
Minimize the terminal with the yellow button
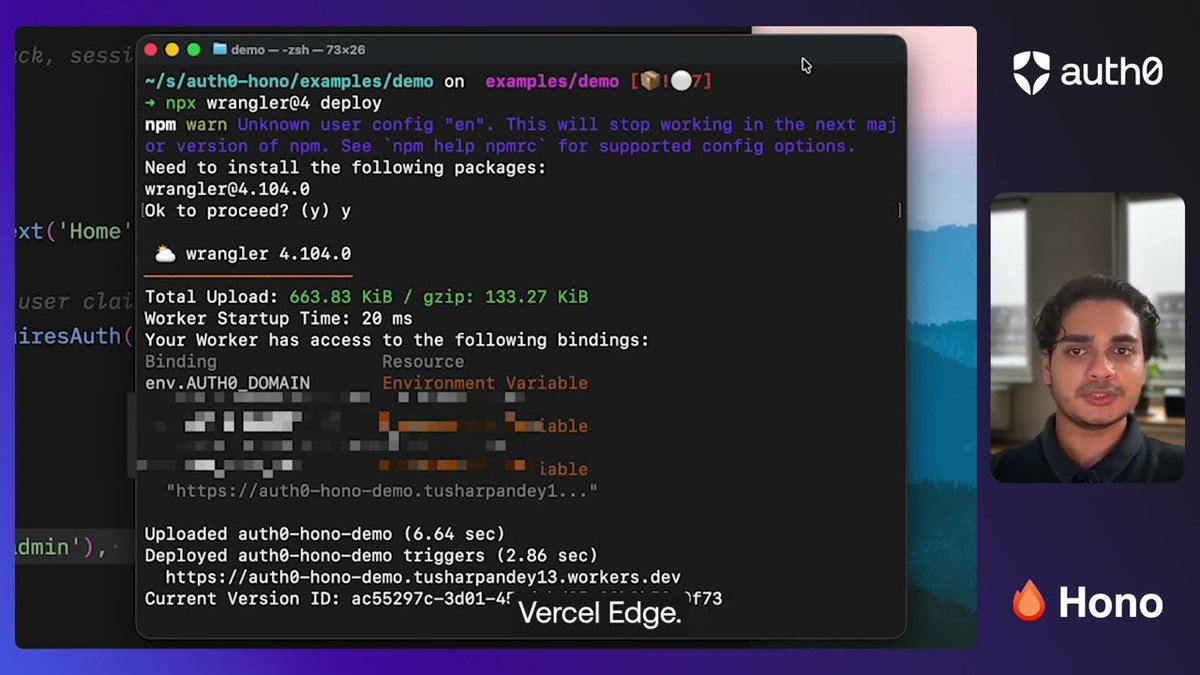click(x=172, y=49)
